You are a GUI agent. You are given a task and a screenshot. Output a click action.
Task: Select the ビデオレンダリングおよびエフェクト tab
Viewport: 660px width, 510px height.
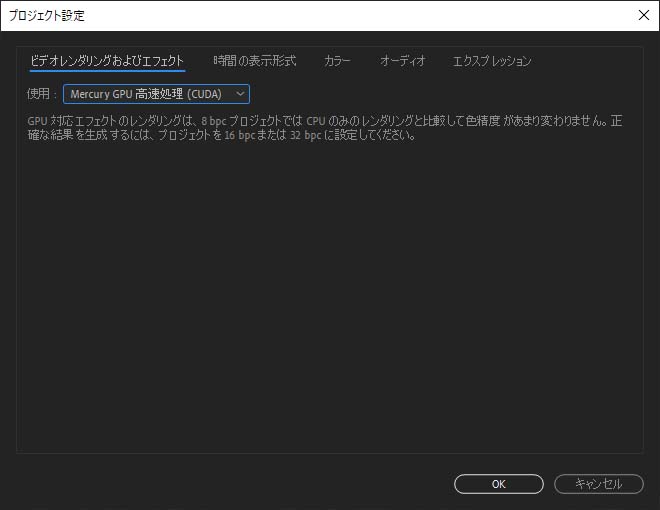coord(107,61)
